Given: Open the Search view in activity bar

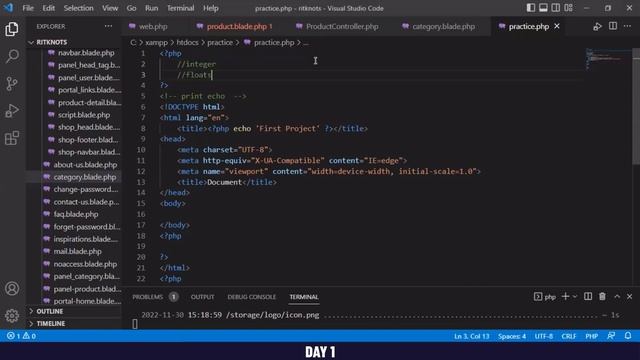Looking at the screenshot, I should pyautogui.click(x=12, y=56).
